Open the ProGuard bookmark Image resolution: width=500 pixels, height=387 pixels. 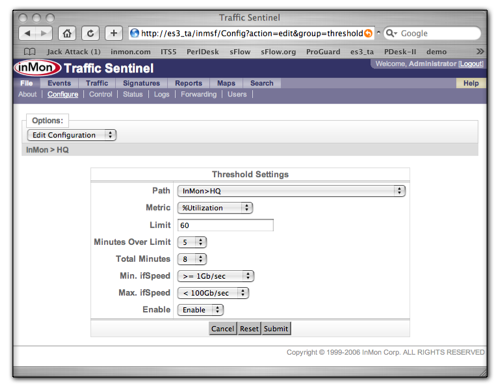click(323, 52)
